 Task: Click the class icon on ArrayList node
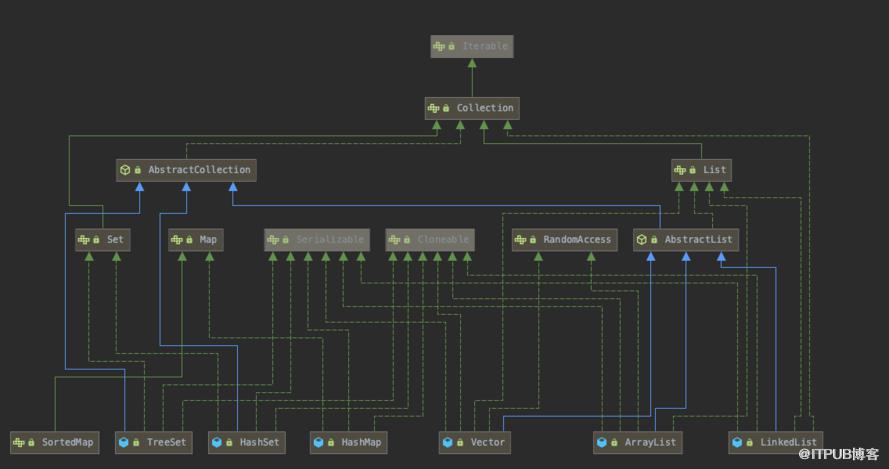coord(602,442)
